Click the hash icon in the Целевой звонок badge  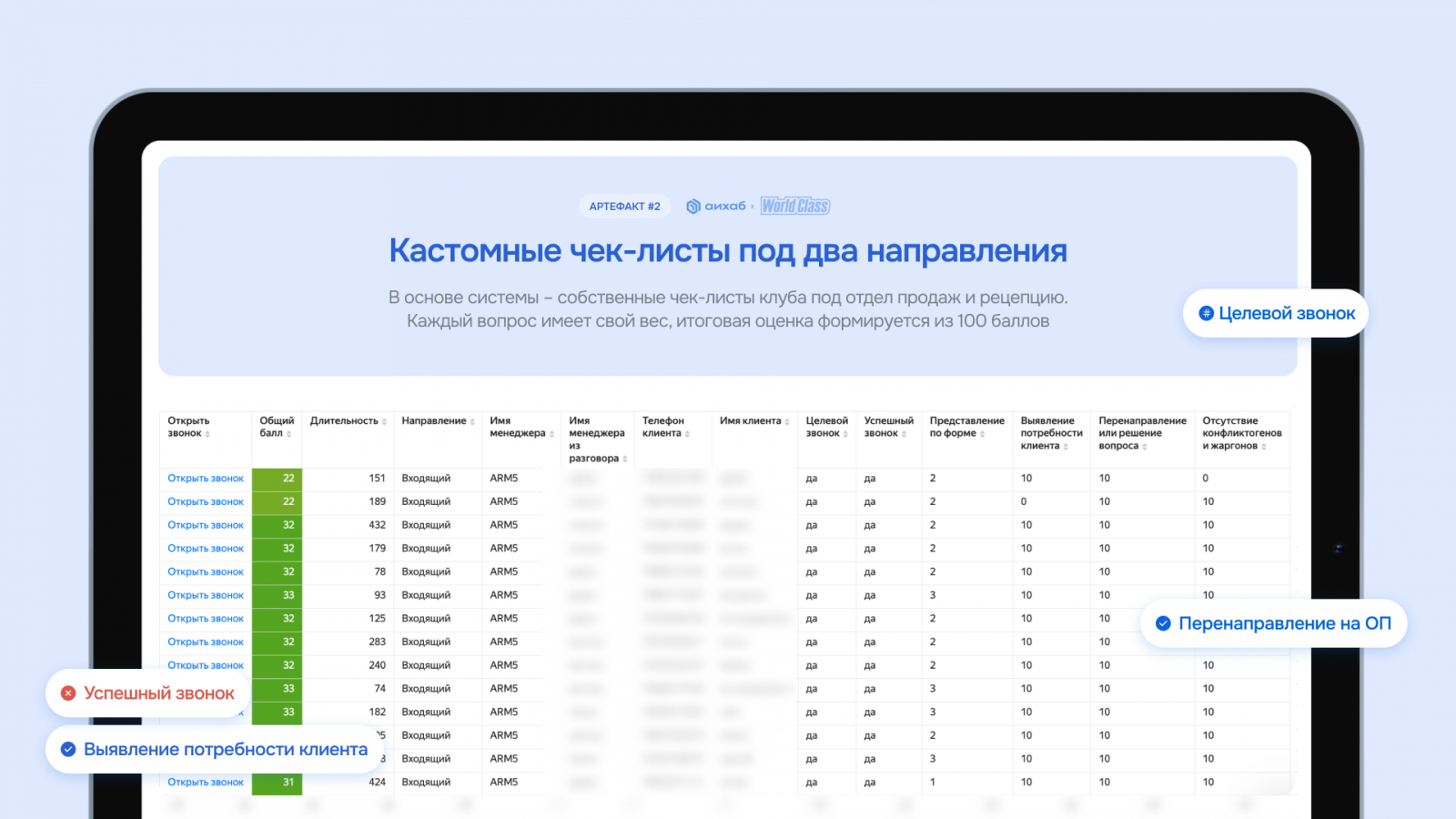coord(1206,313)
